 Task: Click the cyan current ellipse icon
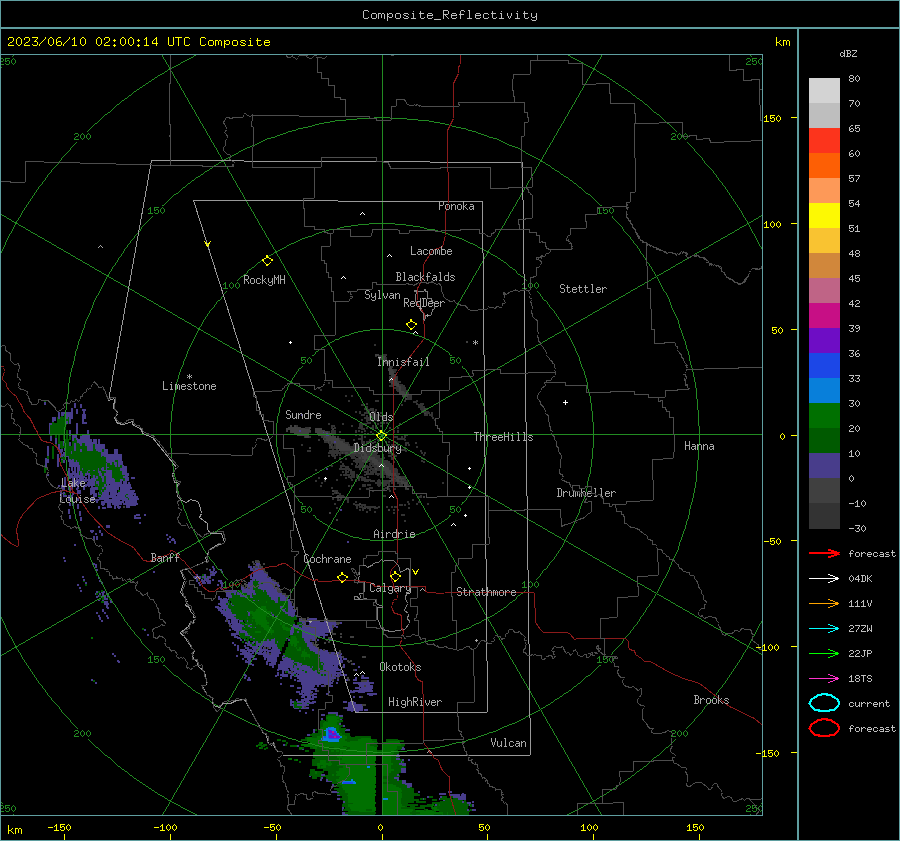pos(824,703)
